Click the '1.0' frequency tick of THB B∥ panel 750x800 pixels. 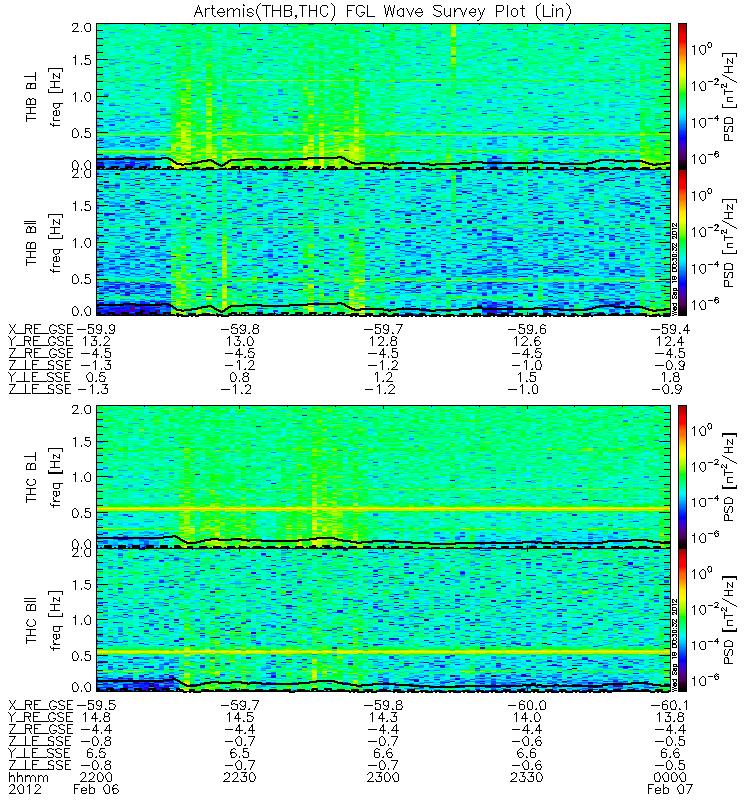click(x=82, y=243)
